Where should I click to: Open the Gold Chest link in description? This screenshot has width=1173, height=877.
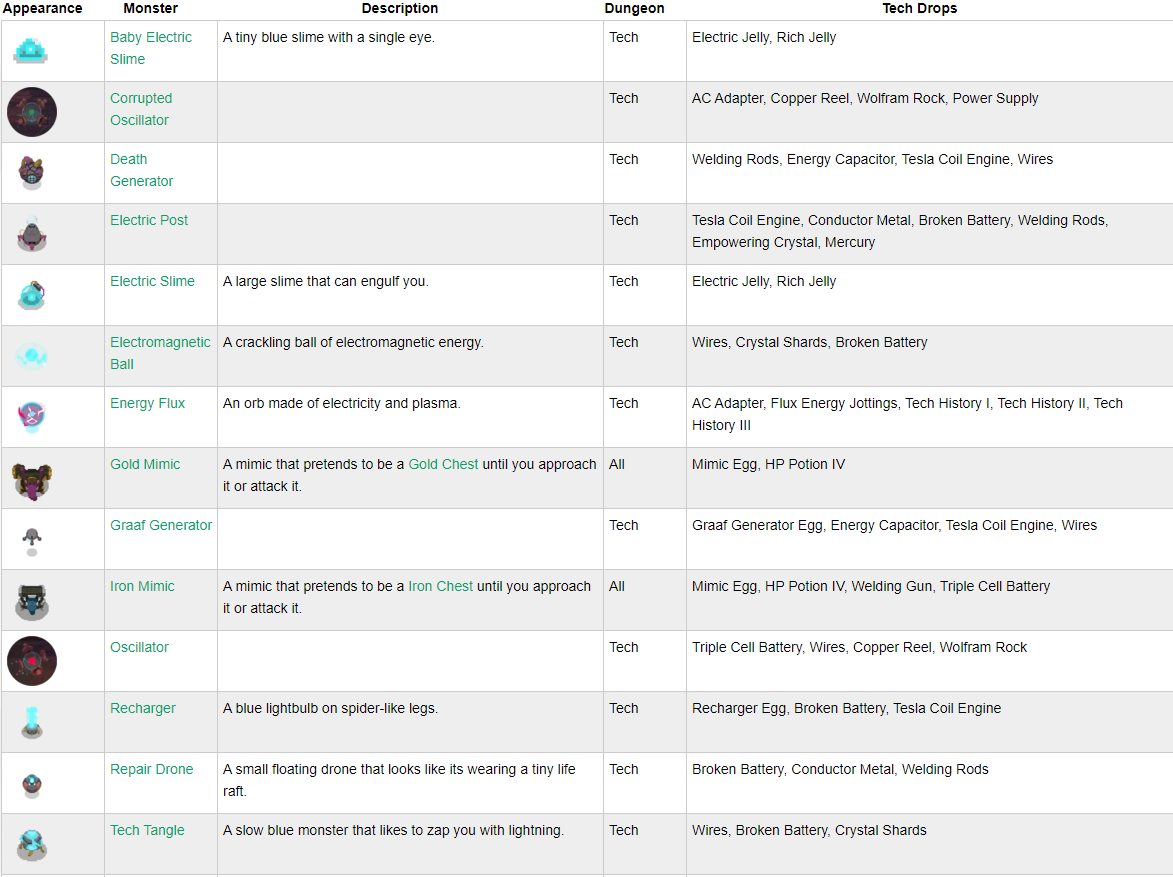[x=443, y=464]
